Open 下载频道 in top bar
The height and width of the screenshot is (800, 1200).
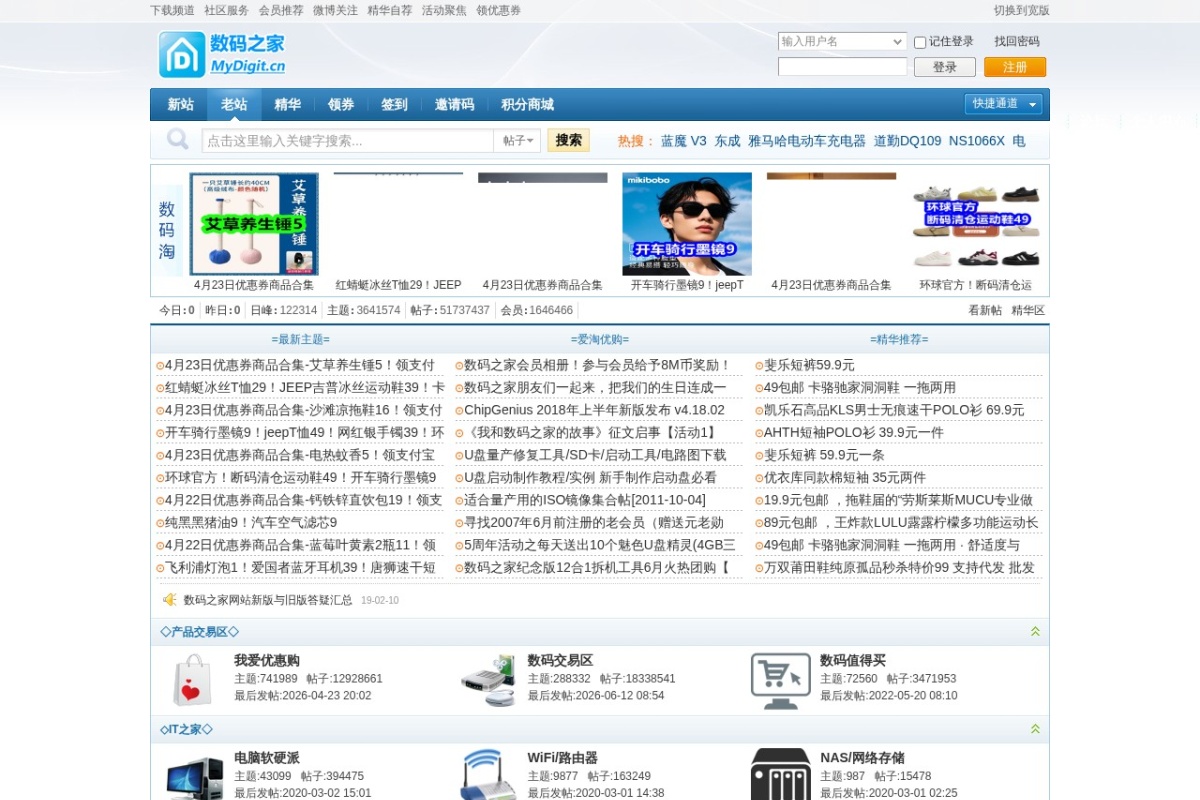(x=172, y=11)
